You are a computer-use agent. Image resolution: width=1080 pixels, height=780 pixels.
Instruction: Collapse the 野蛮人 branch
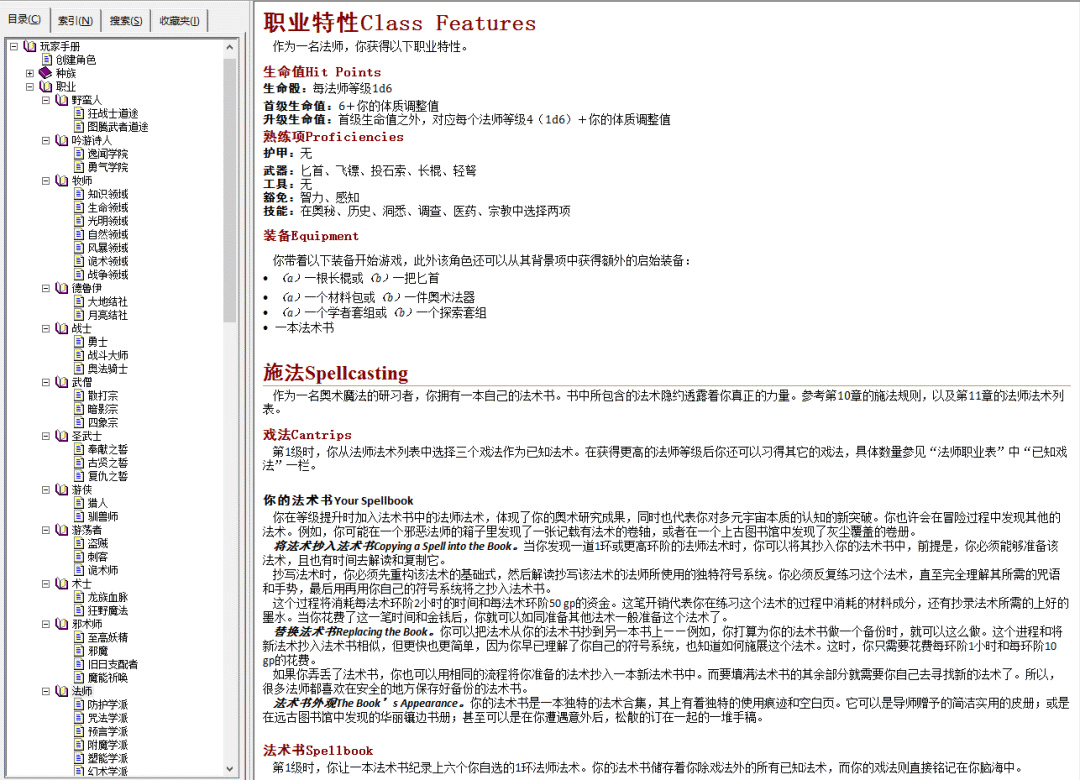tap(45, 100)
